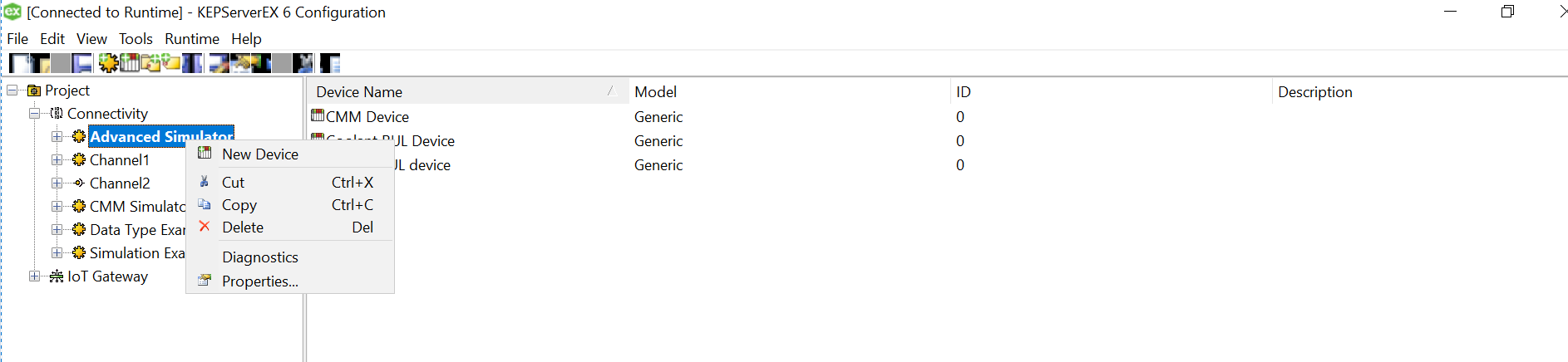Collapse the Connectivity tree node
Screen dimensions: 1568x362
tap(34, 113)
